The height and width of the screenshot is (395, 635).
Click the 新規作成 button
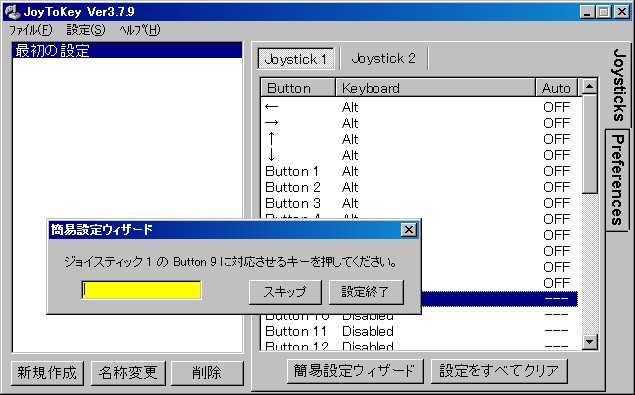(x=47, y=373)
